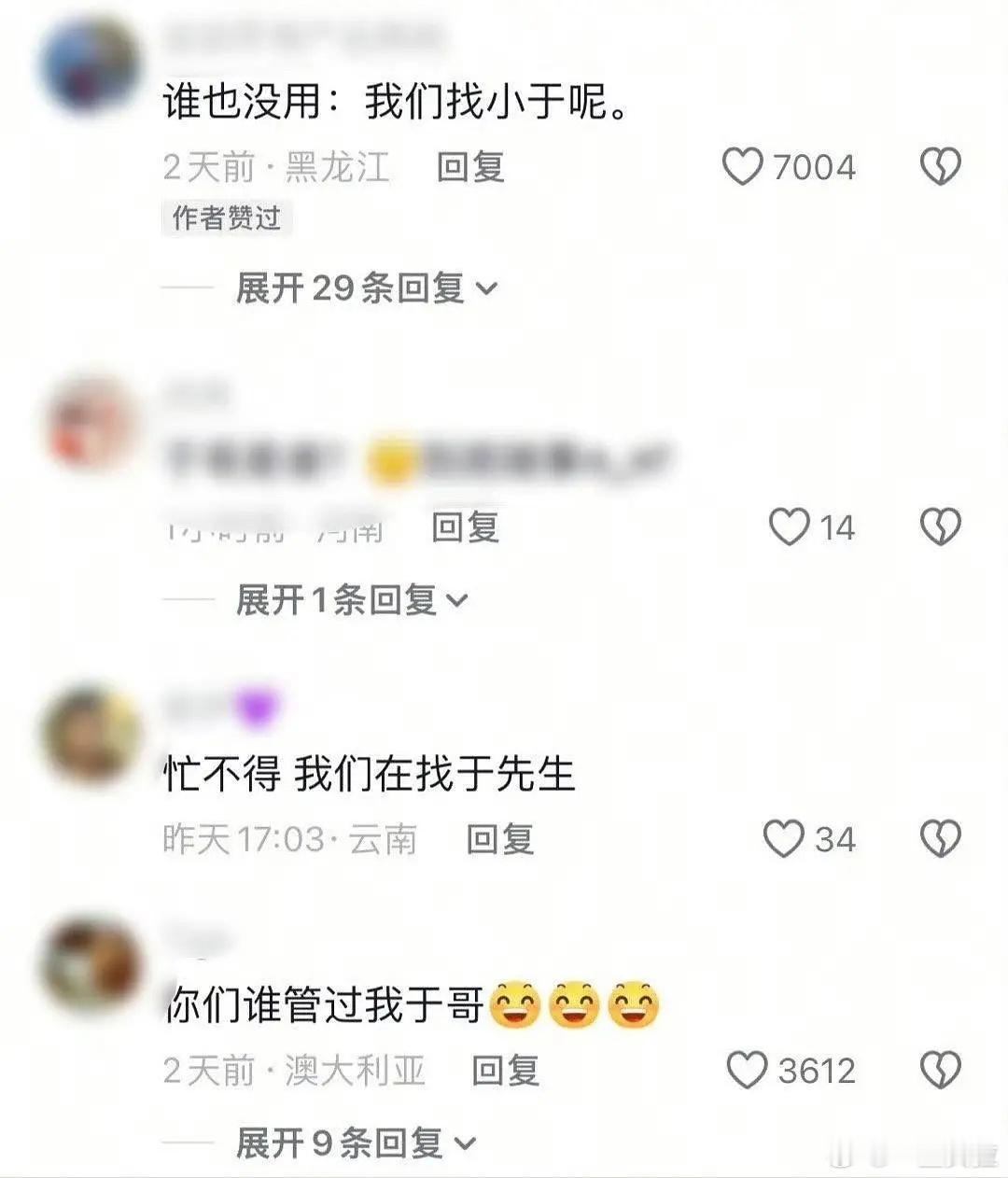This screenshot has width=1008, height=1178.
Task: Tap the heart showing 14 likes
Action: (x=789, y=526)
